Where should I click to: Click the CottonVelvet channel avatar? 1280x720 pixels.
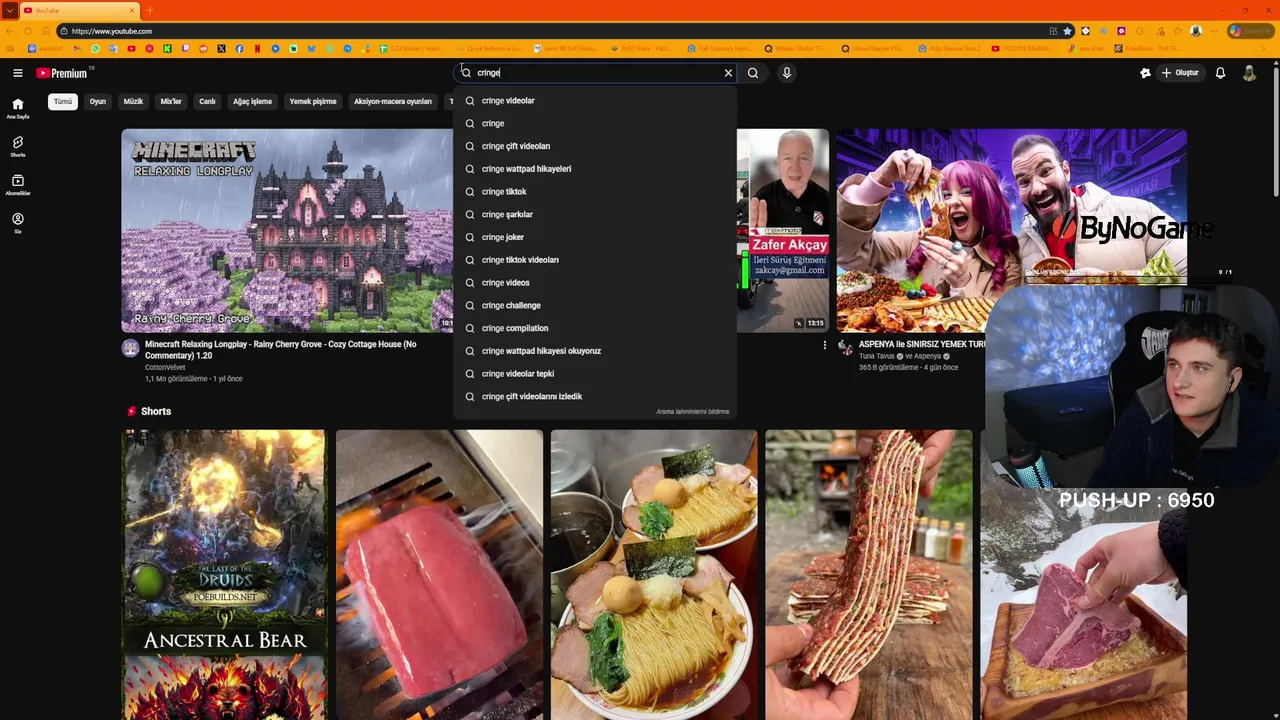[130, 348]
